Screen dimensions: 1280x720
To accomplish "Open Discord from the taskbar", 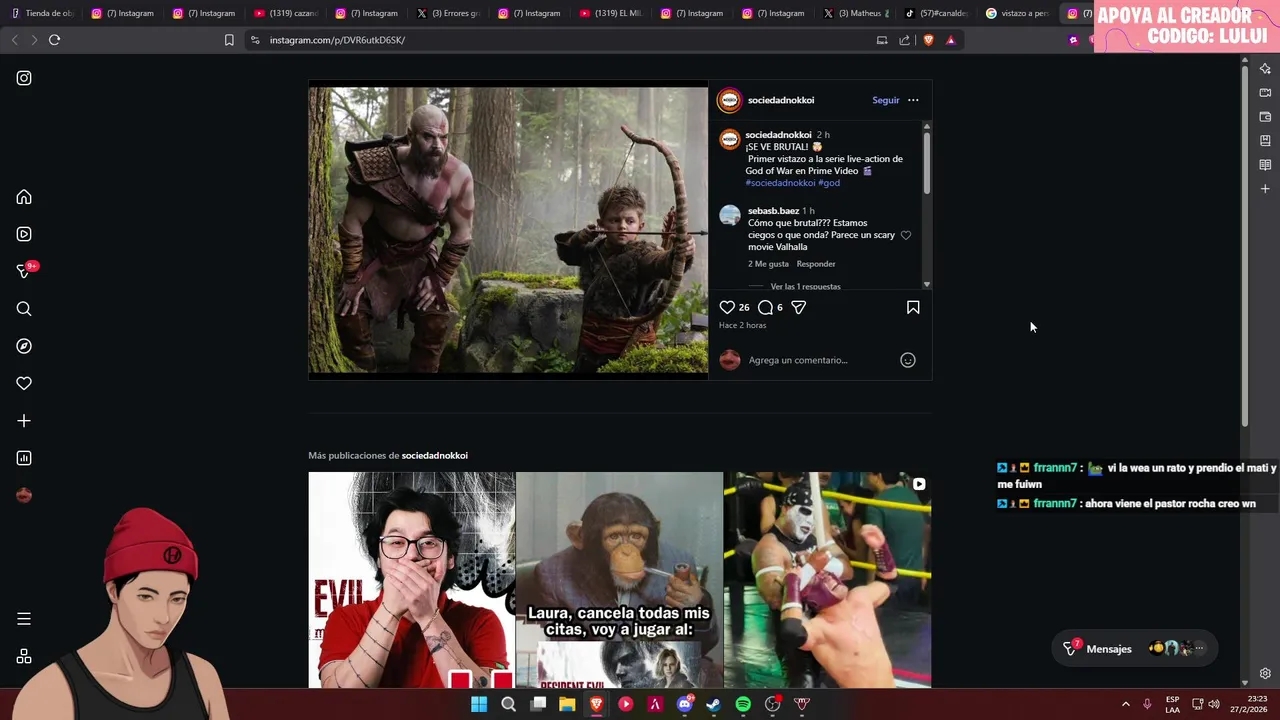I will tap(685, 704).
